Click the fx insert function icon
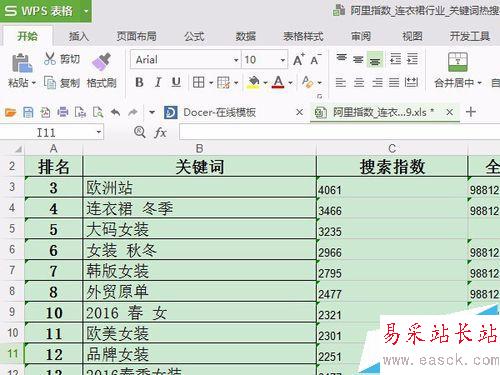 [x=160, y=133]
